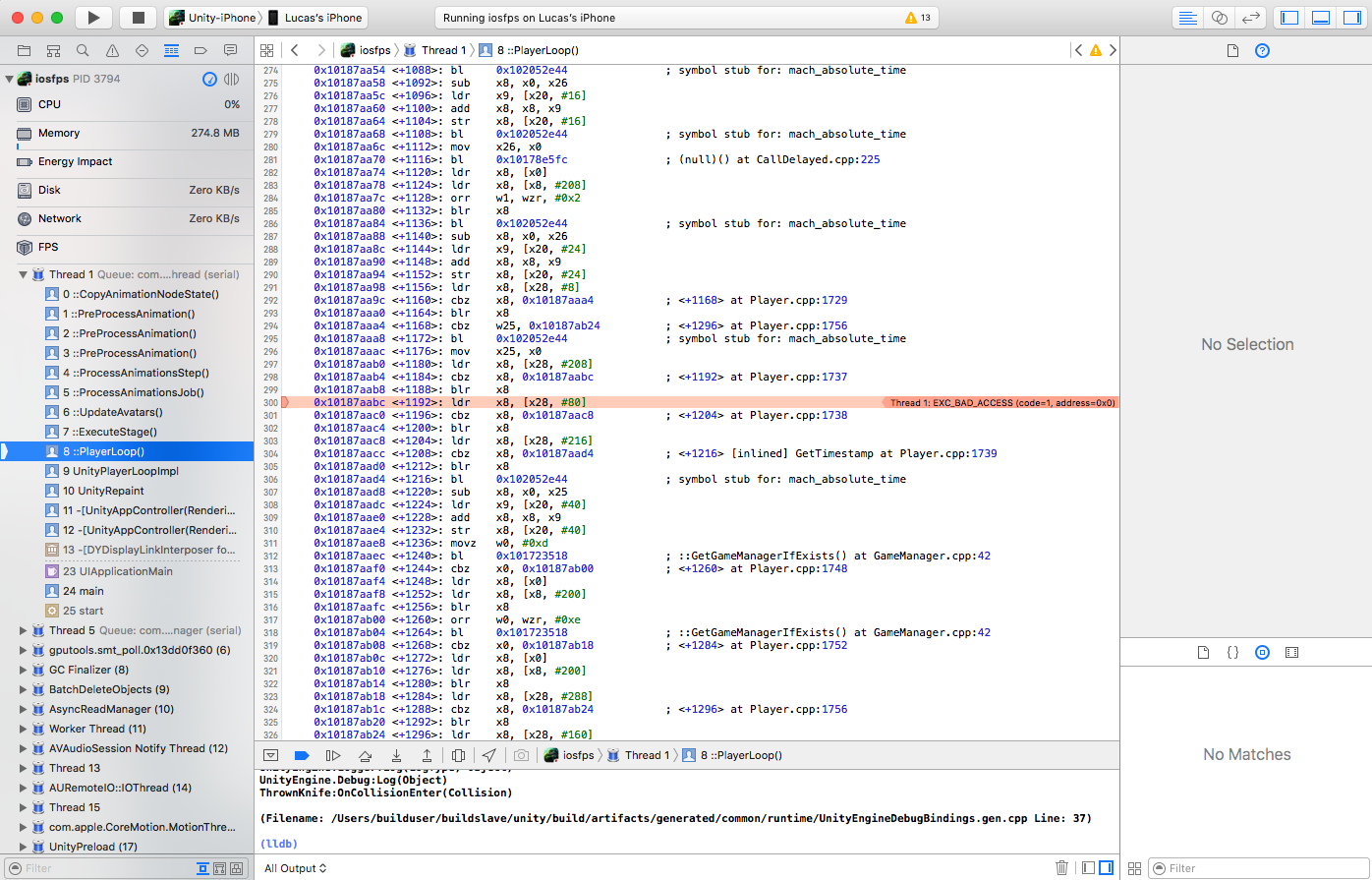
Task: Expand the Thread 5 tree item
Action: 23,631
